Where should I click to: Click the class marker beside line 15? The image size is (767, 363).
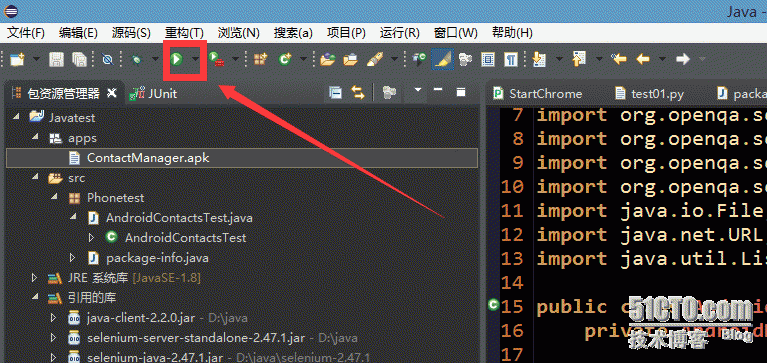pos(494,305)
